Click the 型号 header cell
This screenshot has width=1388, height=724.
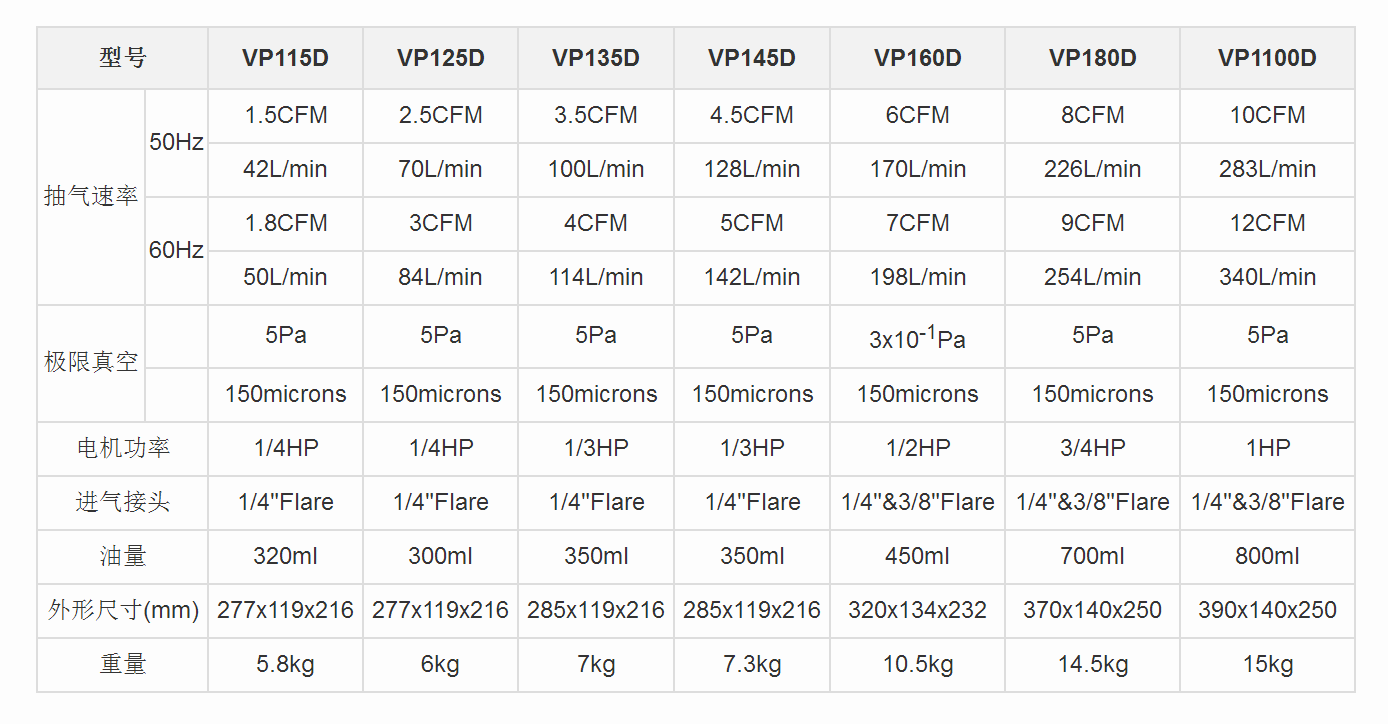(x=122, y=58)
